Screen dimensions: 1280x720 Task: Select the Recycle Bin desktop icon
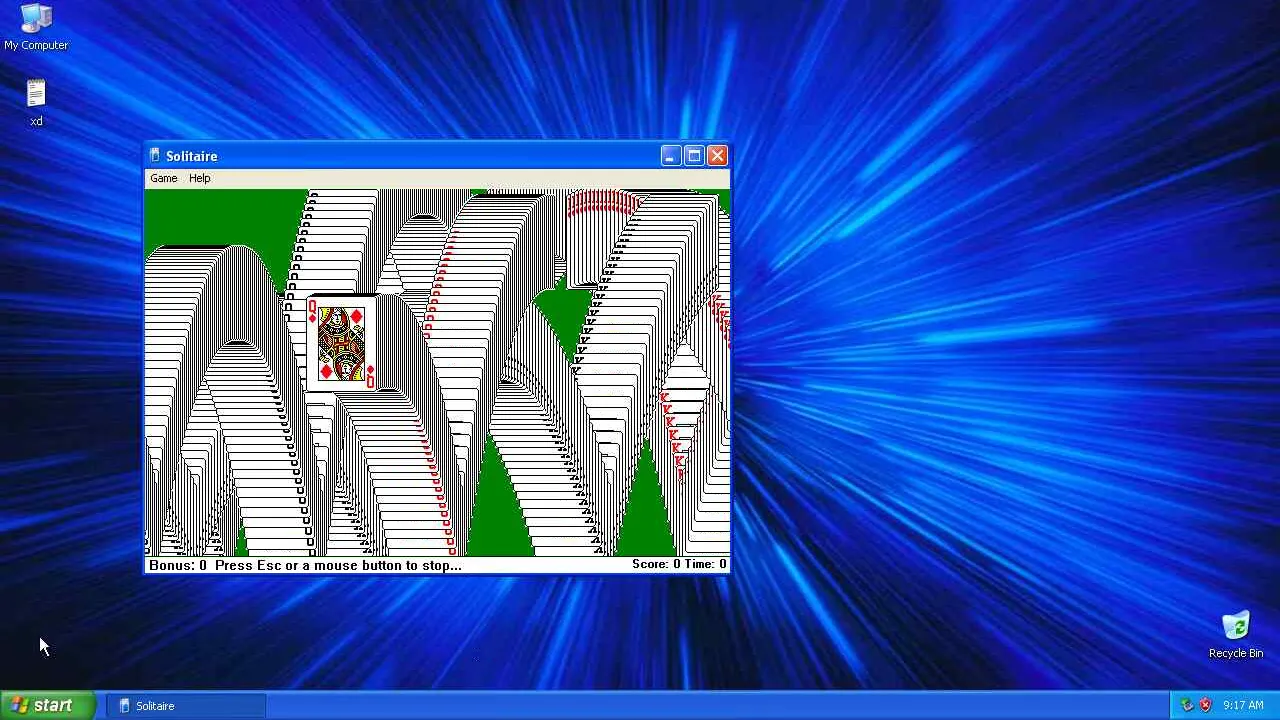1236,635
